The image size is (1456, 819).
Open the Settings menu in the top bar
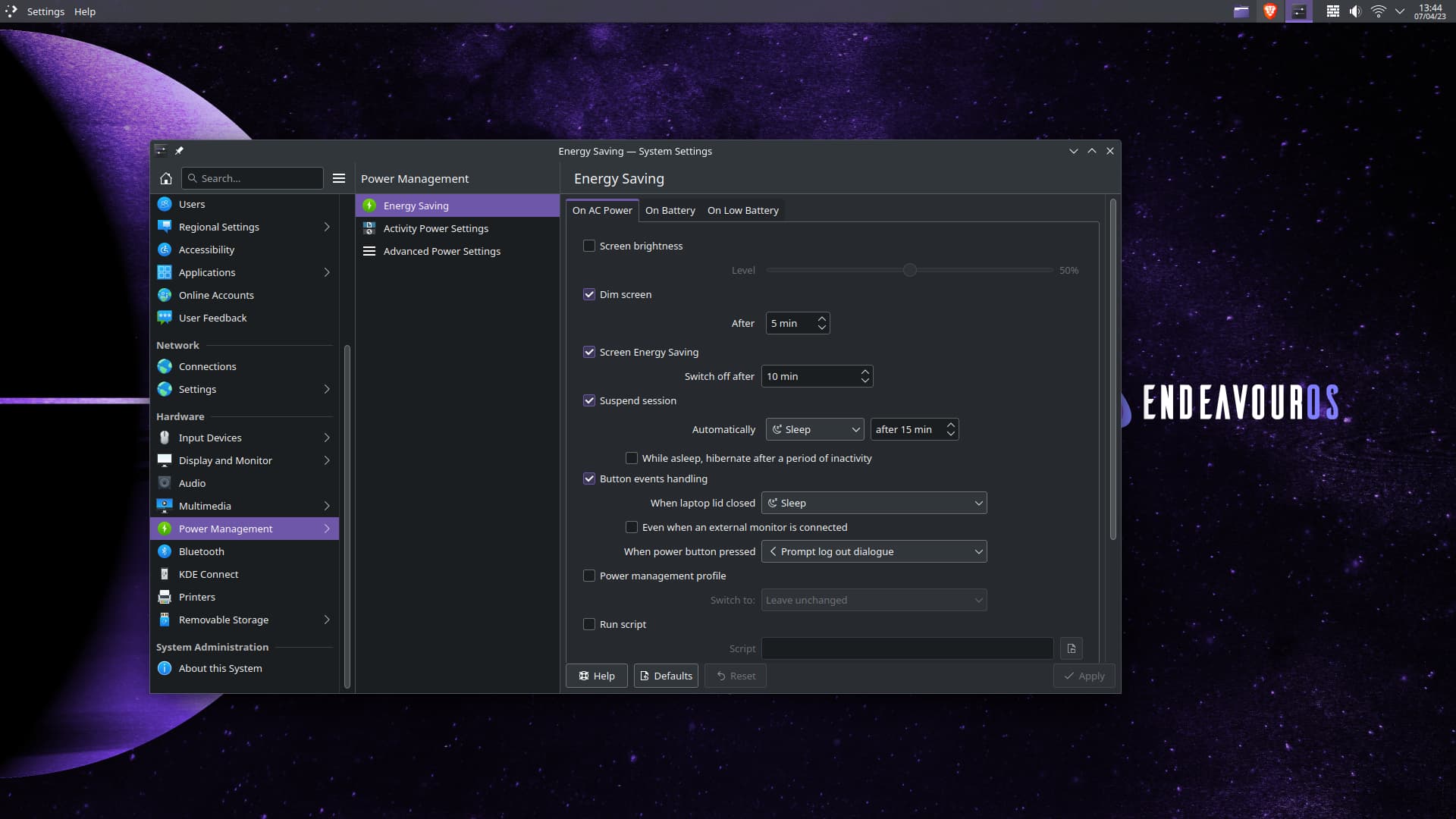[x=45, y=11]
